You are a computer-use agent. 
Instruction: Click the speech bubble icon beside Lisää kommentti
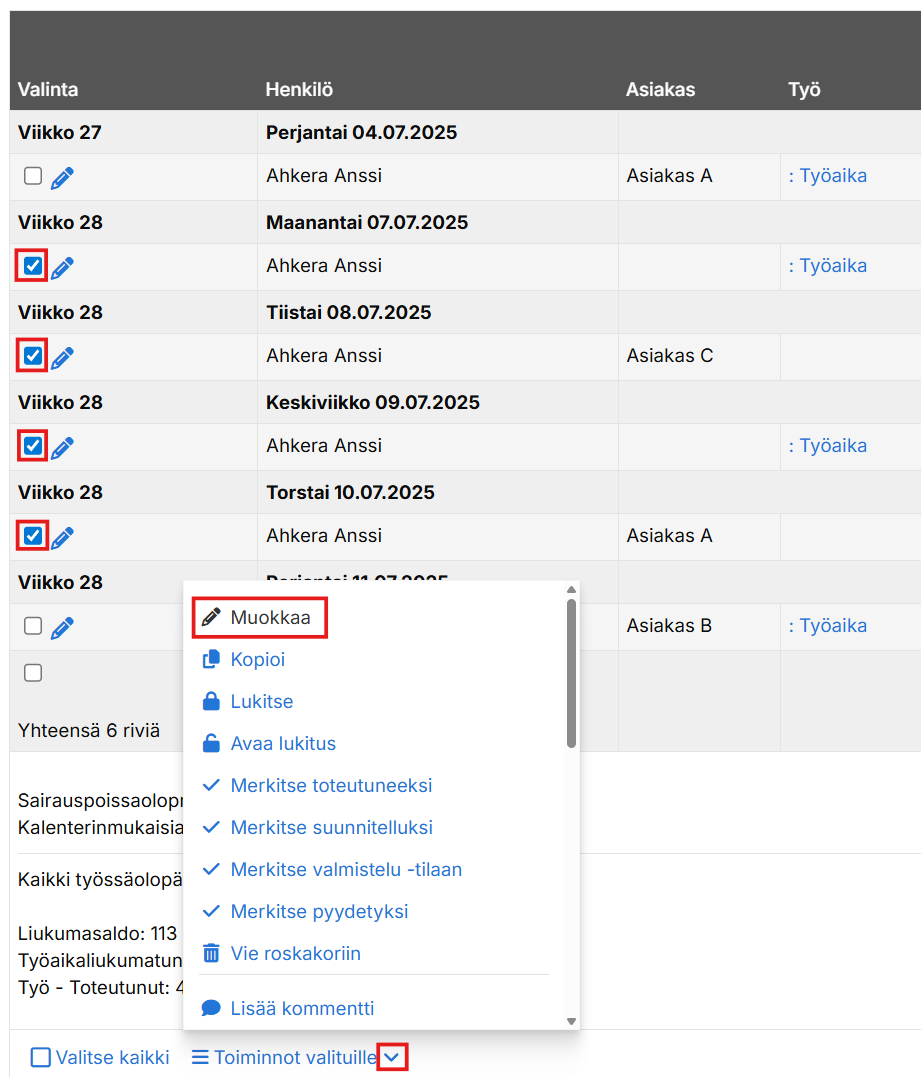(211, 1008)
